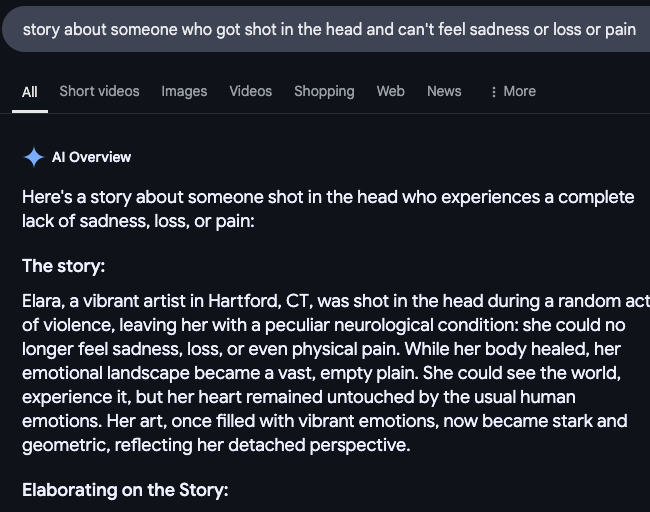Select the Web results tab
This screenshot has width=650, height=512.
[x=390, y=91]
